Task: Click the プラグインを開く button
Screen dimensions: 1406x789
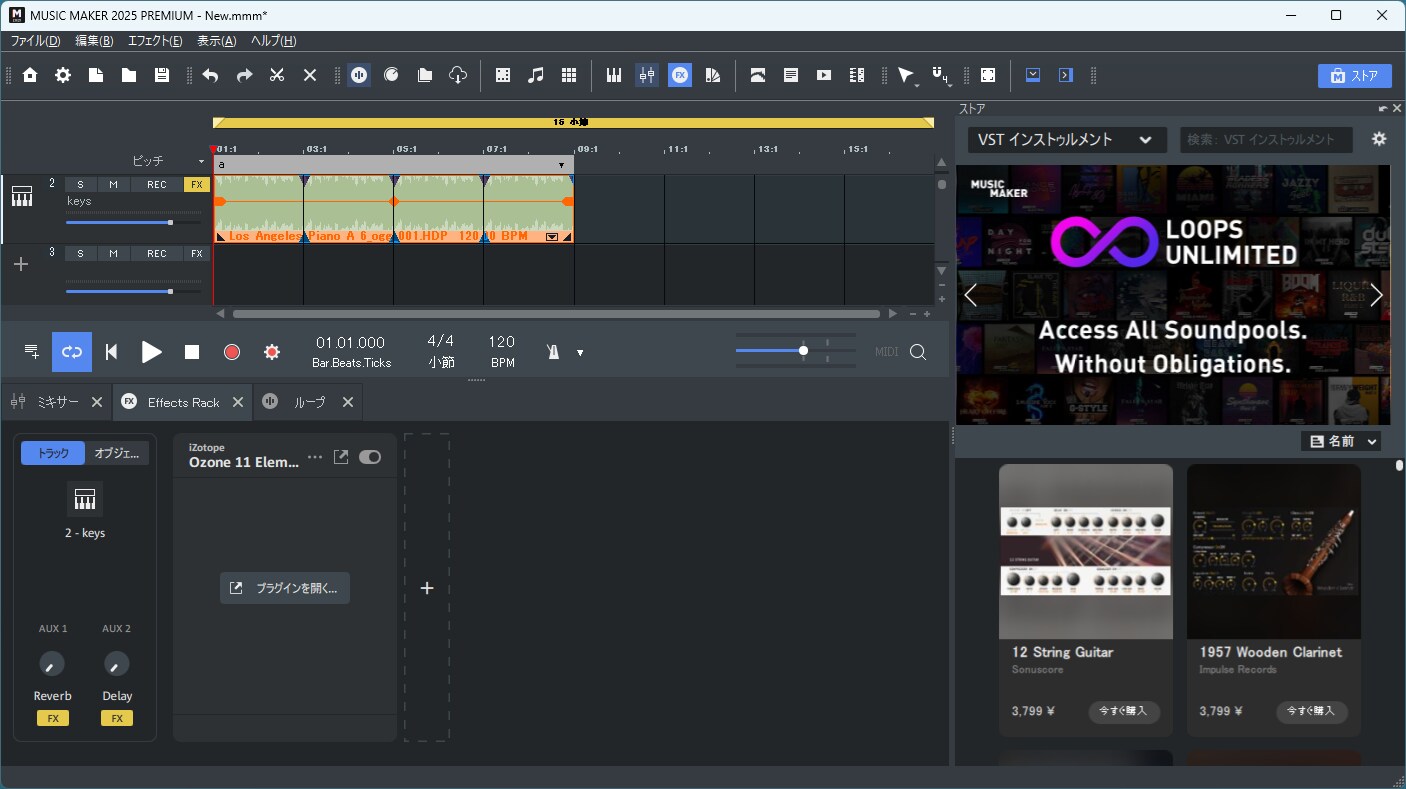Action: (x=285, y=588)
